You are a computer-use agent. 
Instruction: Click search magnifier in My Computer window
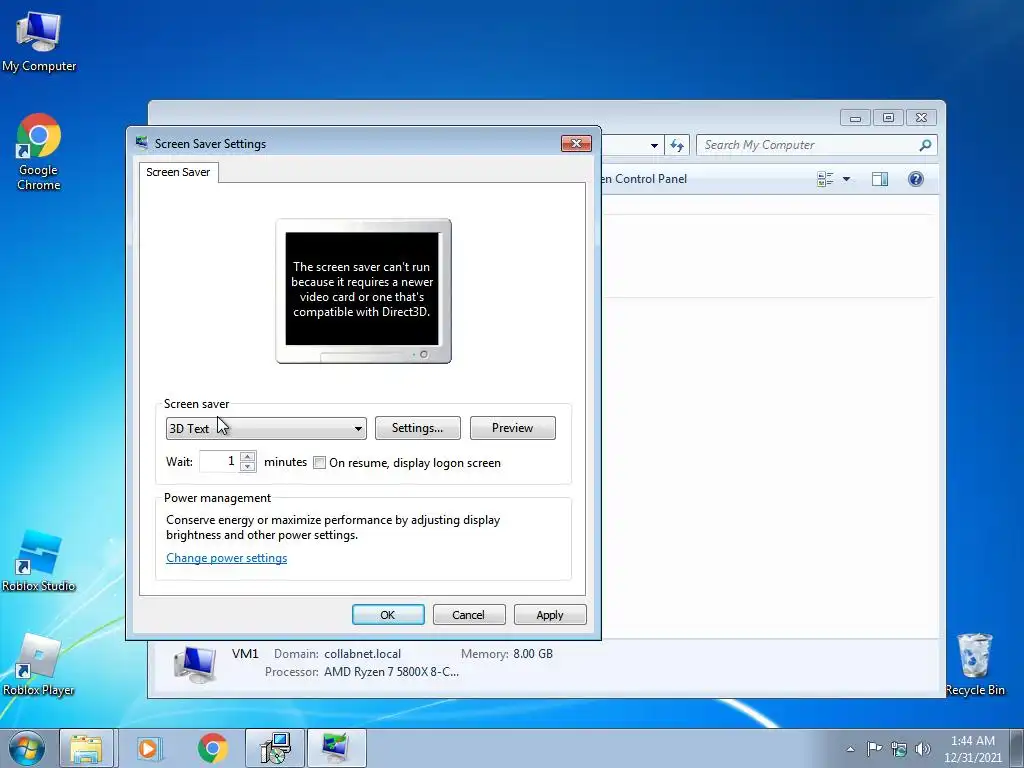925,145
